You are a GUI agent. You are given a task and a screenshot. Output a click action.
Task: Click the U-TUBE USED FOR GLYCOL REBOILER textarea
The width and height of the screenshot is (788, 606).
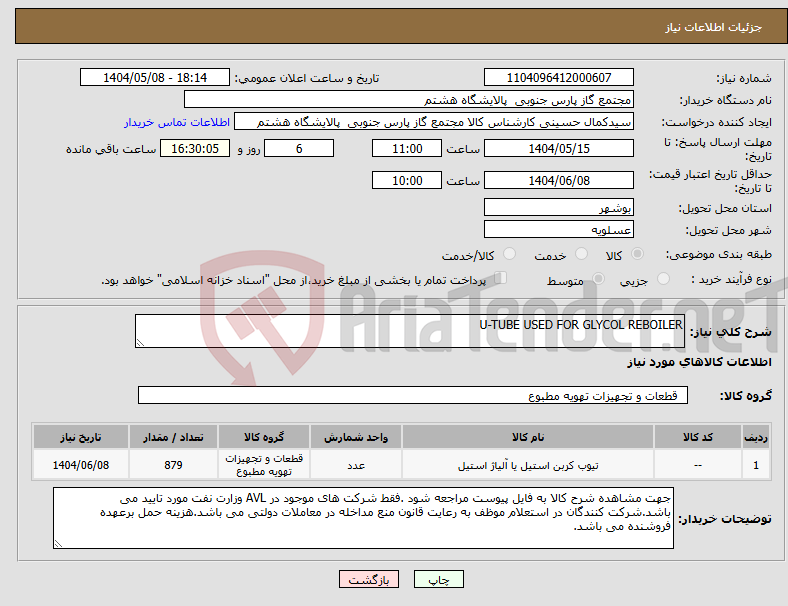[410, 331]
